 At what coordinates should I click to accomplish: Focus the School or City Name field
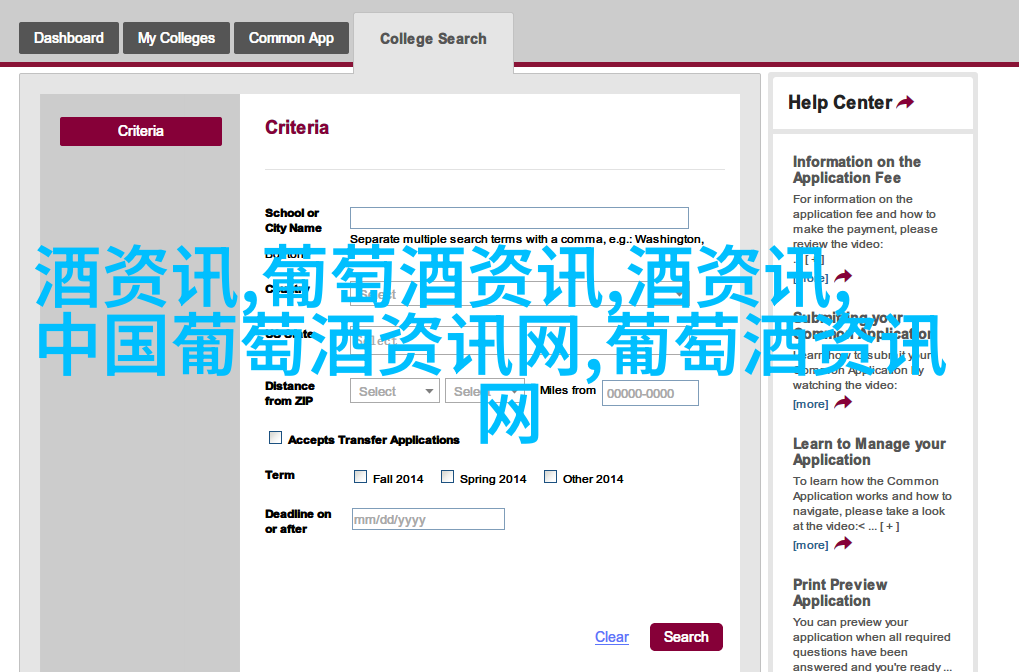(519, 218)
